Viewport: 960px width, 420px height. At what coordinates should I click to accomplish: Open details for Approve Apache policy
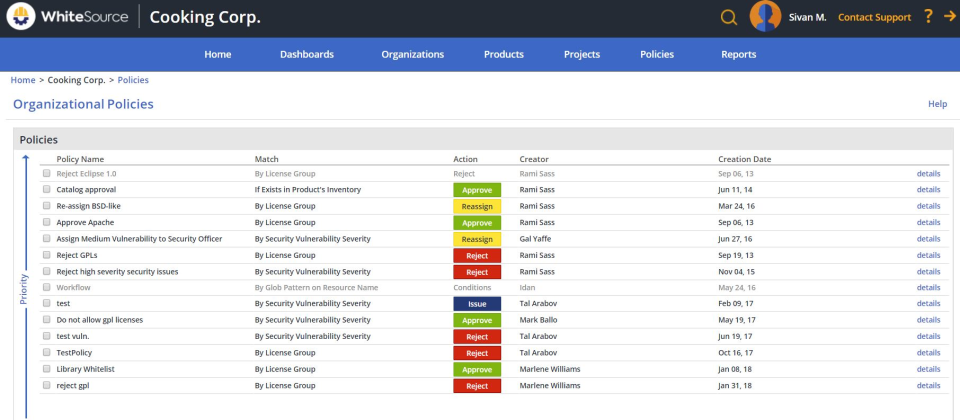(x=928, y=222)
